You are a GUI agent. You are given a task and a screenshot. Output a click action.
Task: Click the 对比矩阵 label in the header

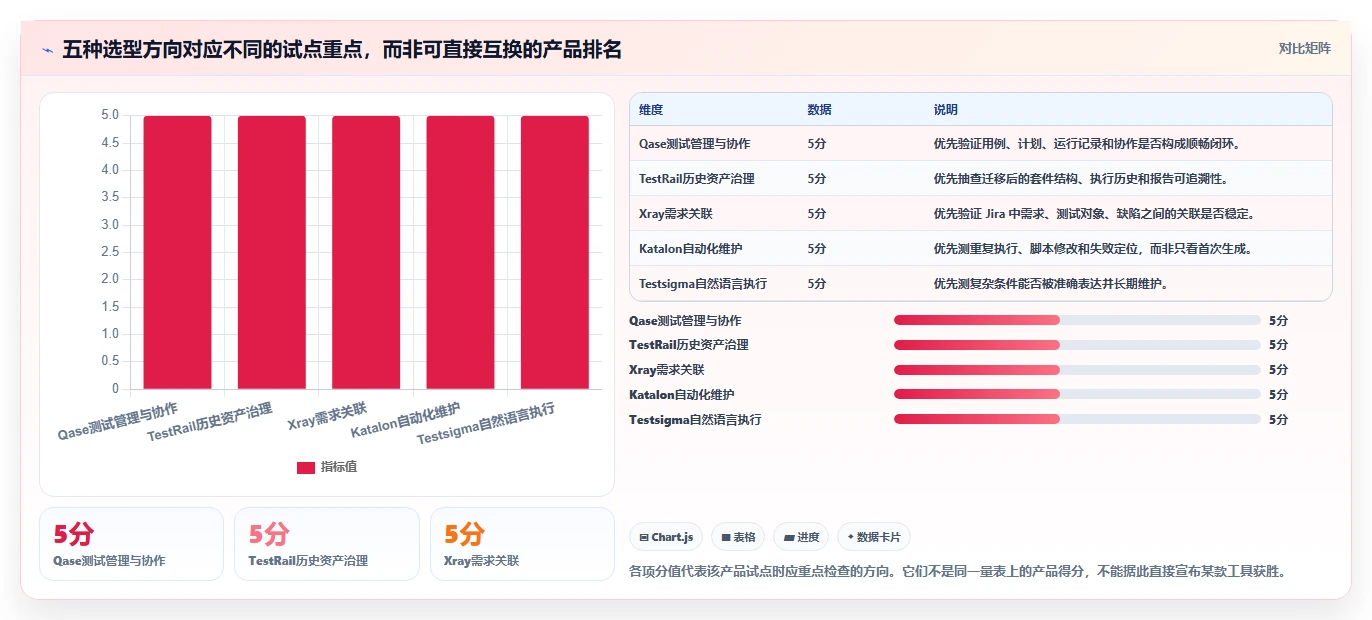pyautogui.click(x=1304, y=49)
